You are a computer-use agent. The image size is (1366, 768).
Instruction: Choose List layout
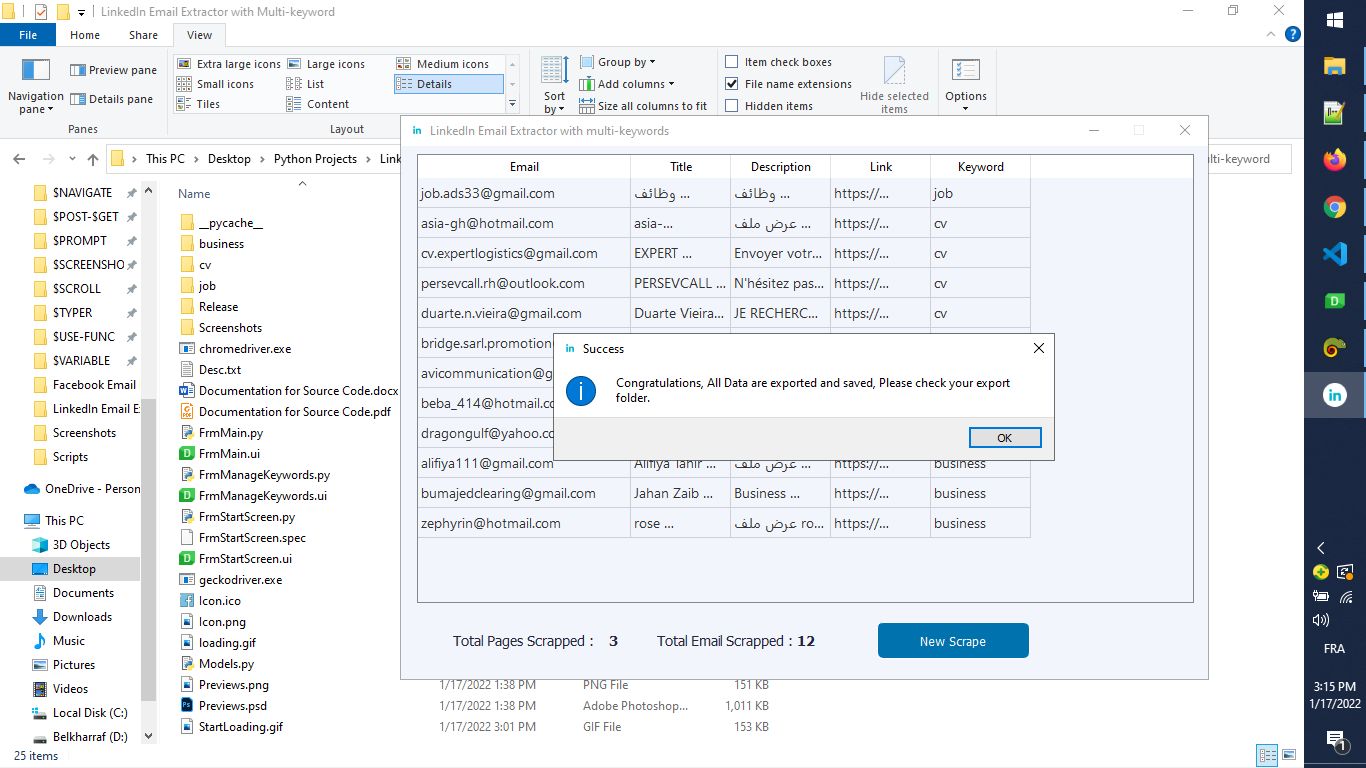pyautogui.click(x=306, y=84)
